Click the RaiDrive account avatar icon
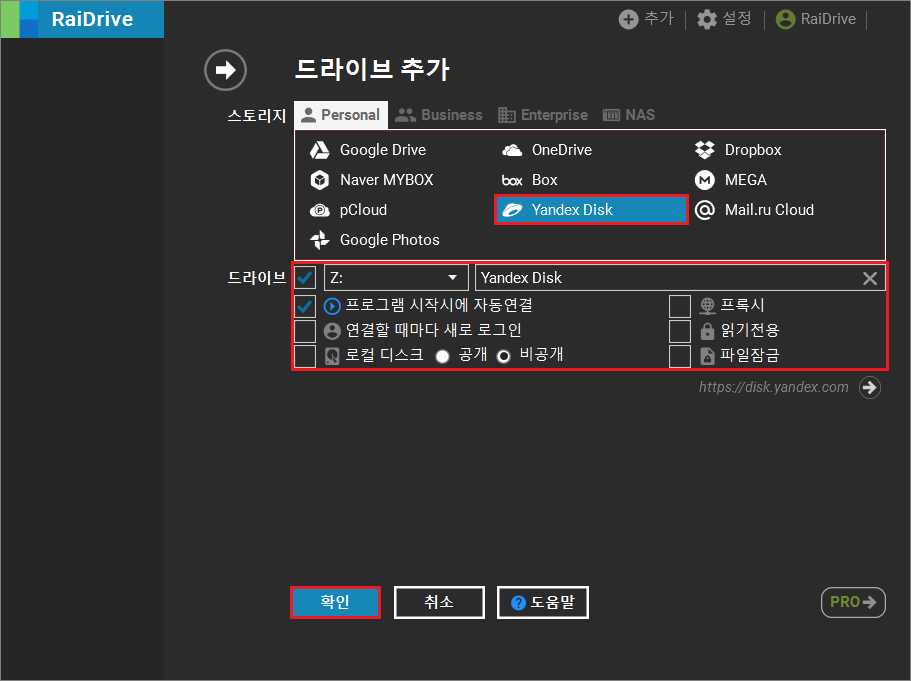The width and height of the screenshot is (911, 681). click(x=786, y=19)
